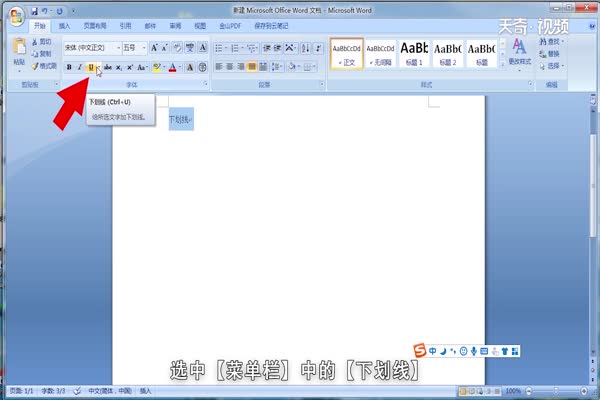
Task: Expand the font group dialog launcher
Action: pos(204,85)
